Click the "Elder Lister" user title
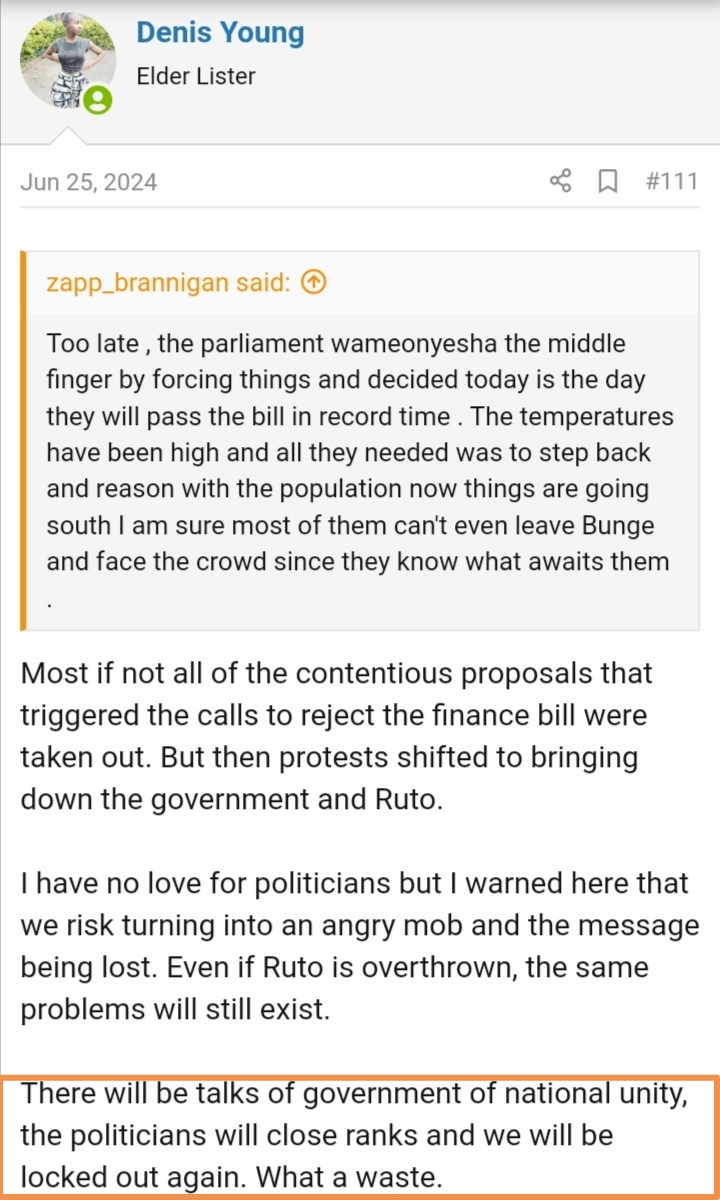The width and height of the screenshot is (720, 1200). [x=196, y=76]
